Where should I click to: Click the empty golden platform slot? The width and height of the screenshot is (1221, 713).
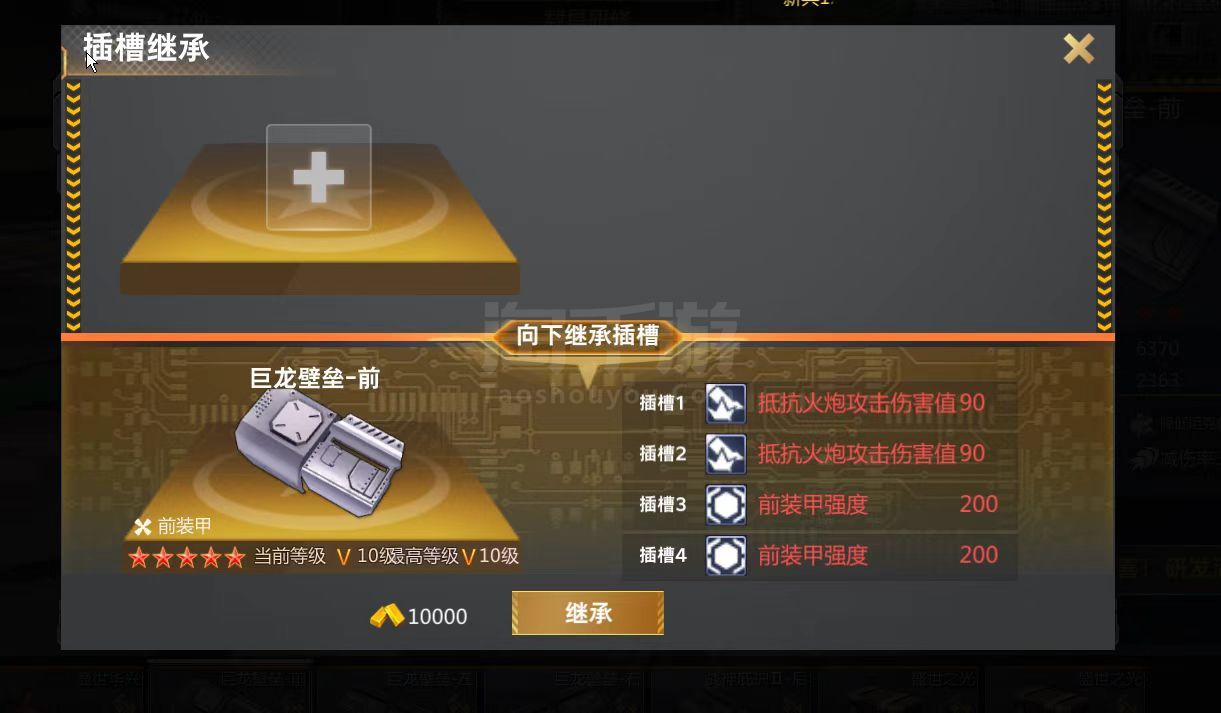click(x=320, y=218)
